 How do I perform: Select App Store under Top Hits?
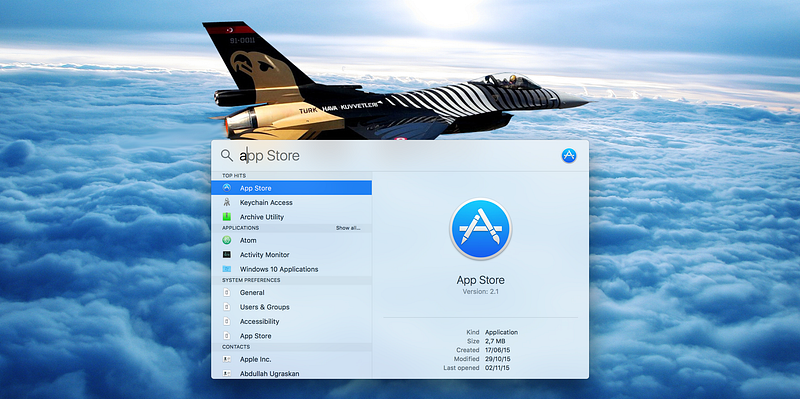(291, 188)
